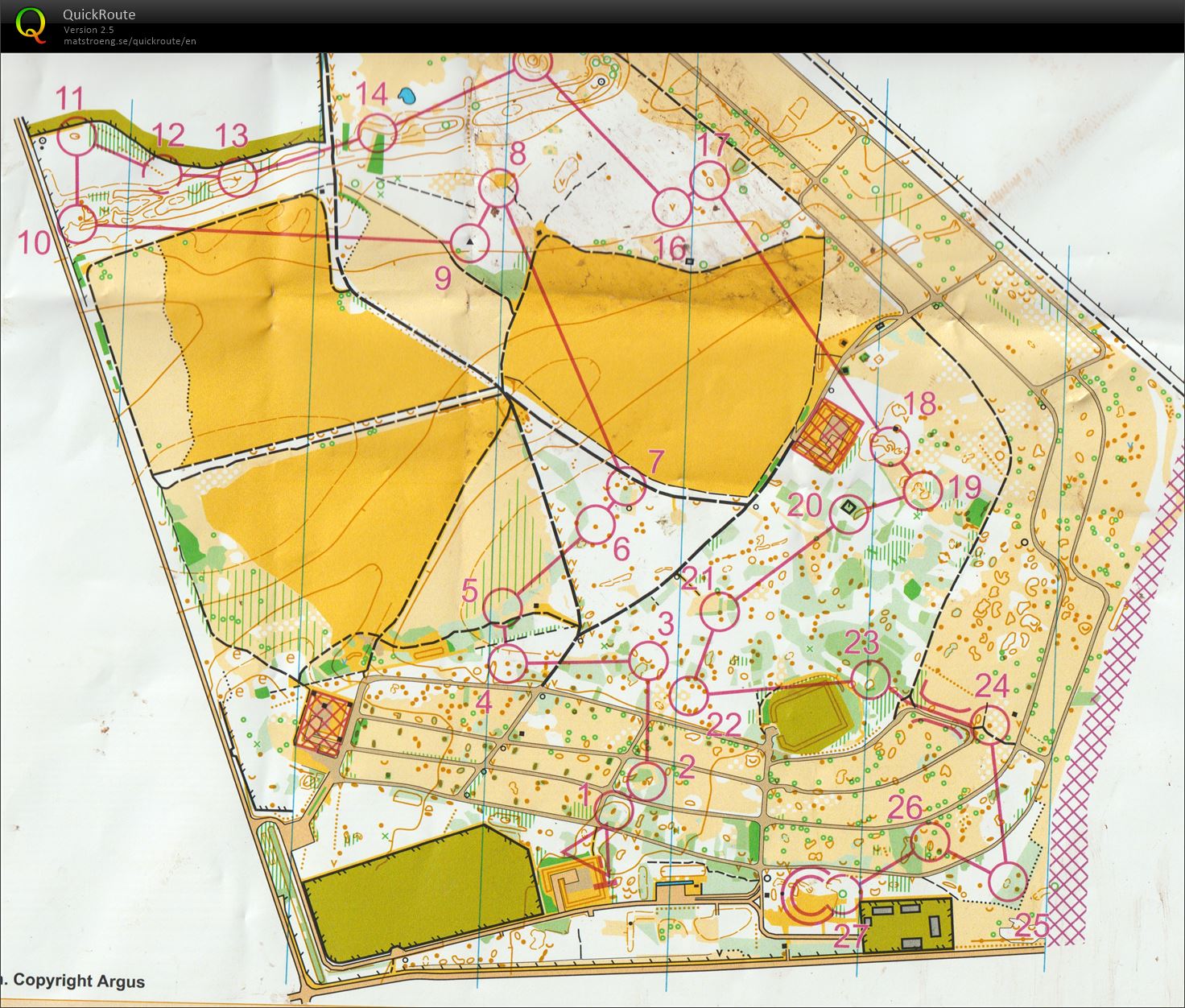Select the control circle numbered 10

click(x=78, y=224)
